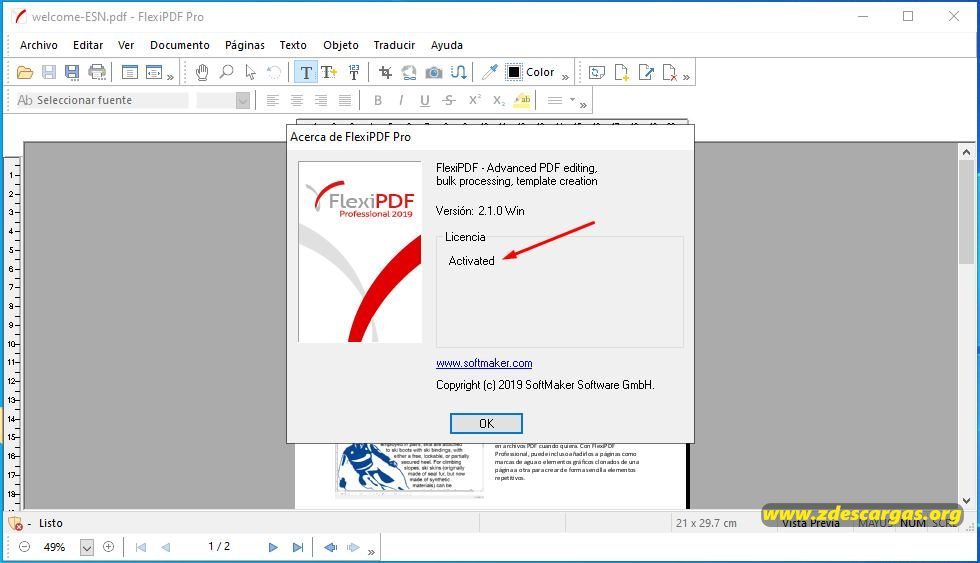
Task: Click the vertical scrollbar down arrow
Action: 966,501
